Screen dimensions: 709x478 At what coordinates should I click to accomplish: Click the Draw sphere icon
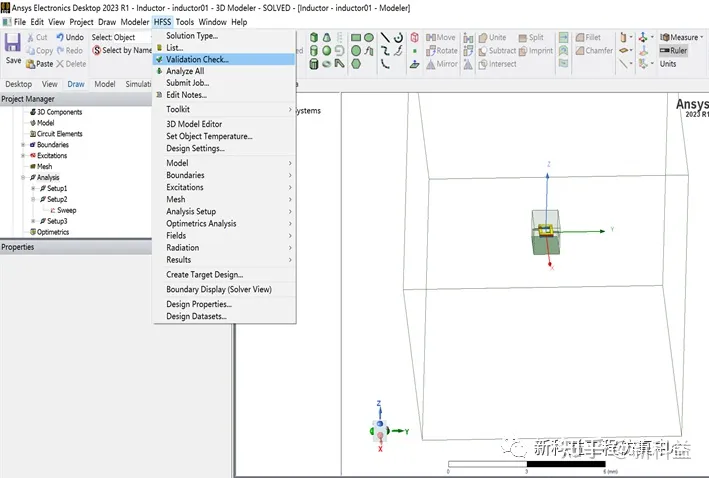(x=326, y=50)
